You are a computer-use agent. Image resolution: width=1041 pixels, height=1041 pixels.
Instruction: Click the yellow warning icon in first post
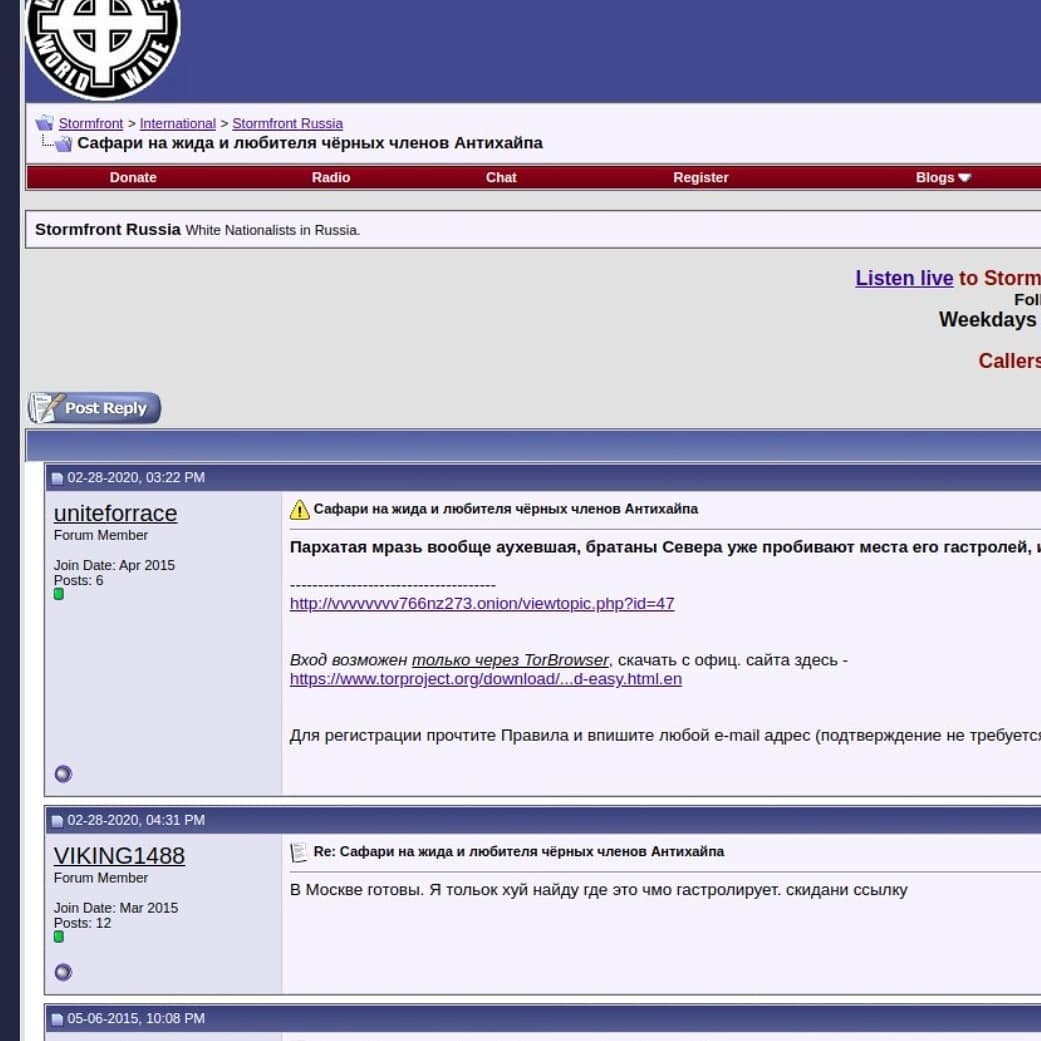coord(299,509)
